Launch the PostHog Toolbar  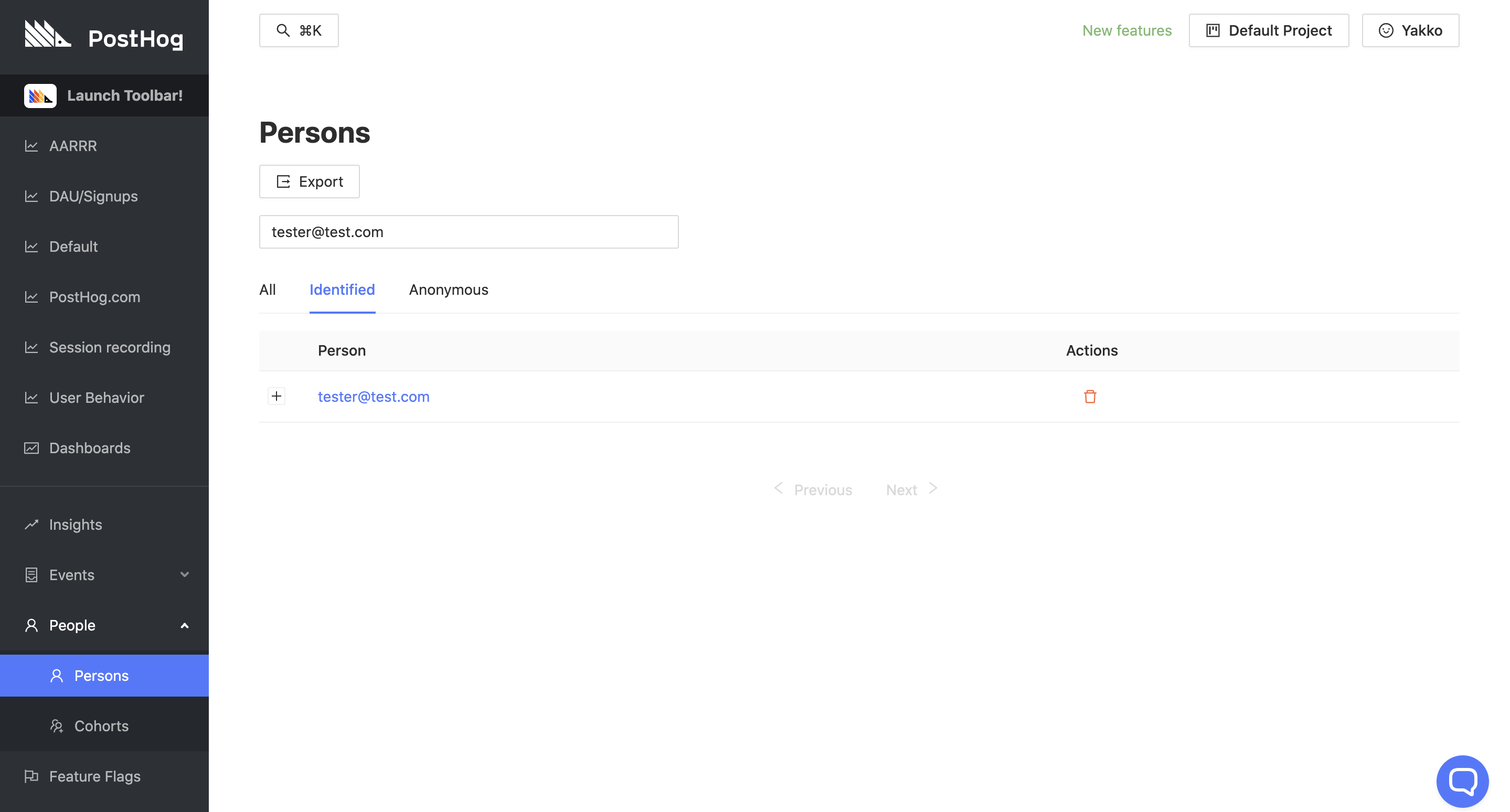click(x=104, y=95)
